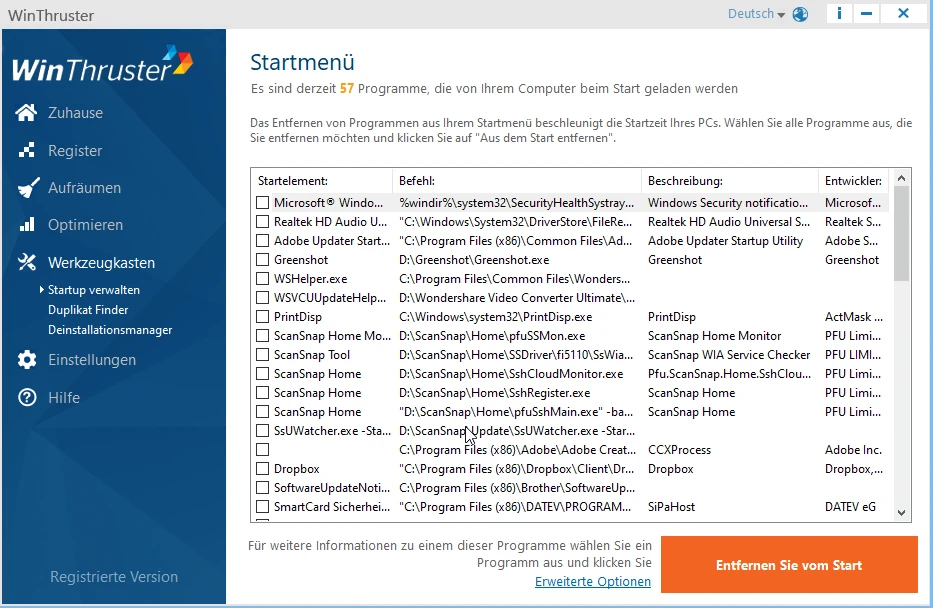
Task: Click the Beschreibung column header
Action: pos(685,181)
